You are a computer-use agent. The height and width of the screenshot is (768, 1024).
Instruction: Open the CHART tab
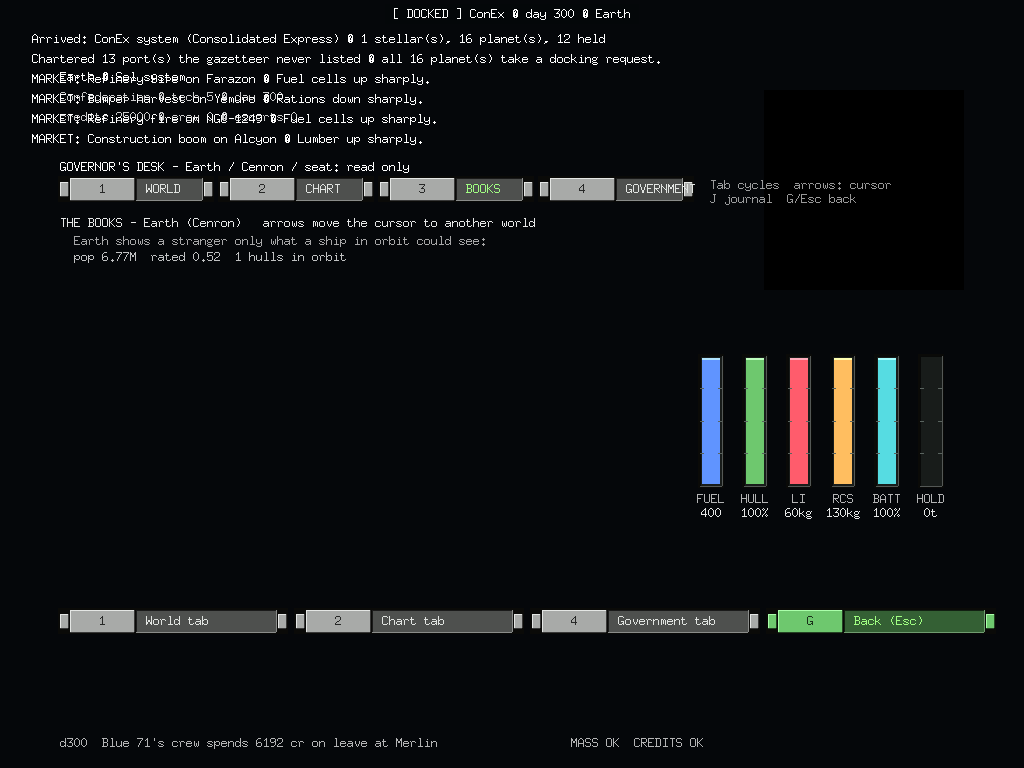296,189
